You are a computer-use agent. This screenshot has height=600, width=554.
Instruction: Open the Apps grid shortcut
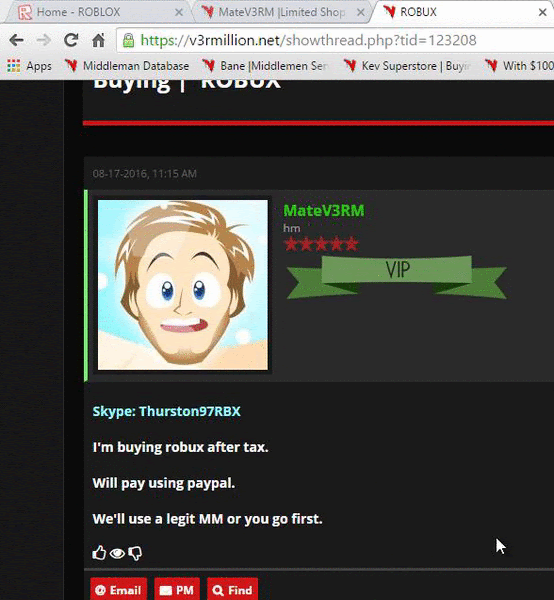29,66
